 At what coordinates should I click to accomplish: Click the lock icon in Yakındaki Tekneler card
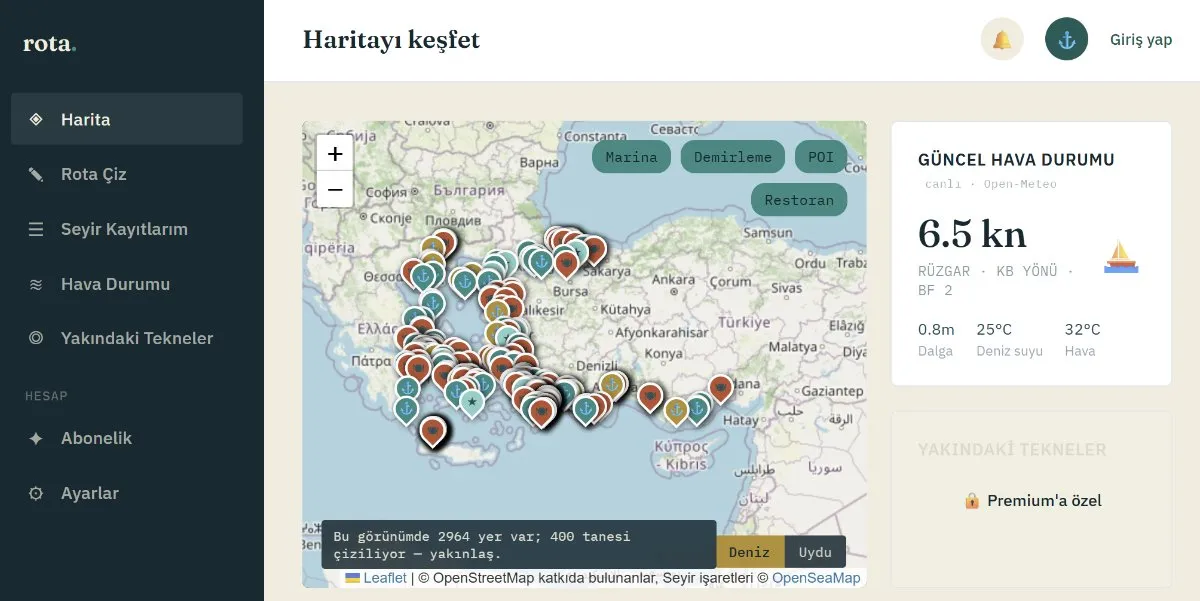click(x=972, y=500)
